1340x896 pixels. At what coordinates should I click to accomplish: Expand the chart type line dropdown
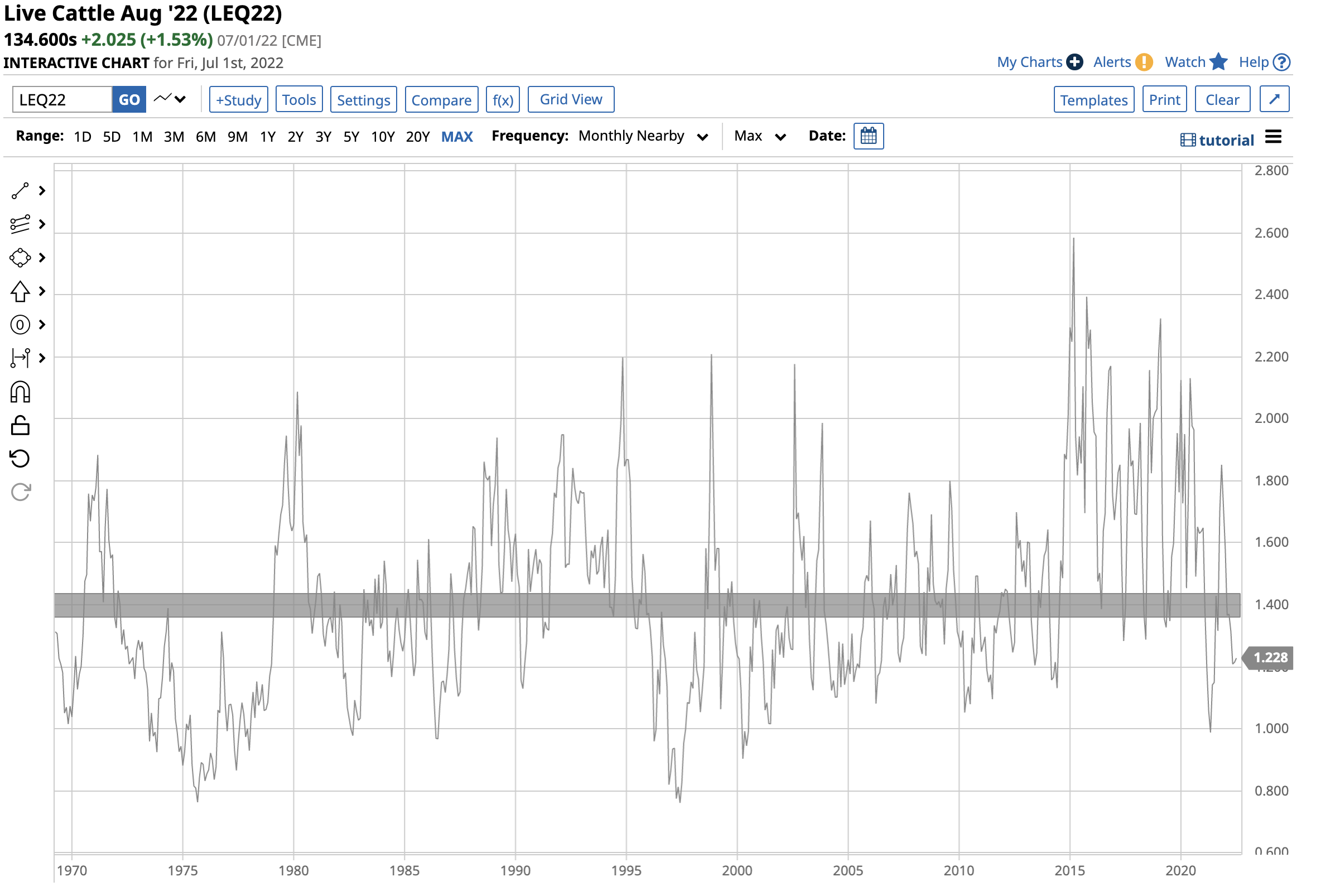pos(170,99)
